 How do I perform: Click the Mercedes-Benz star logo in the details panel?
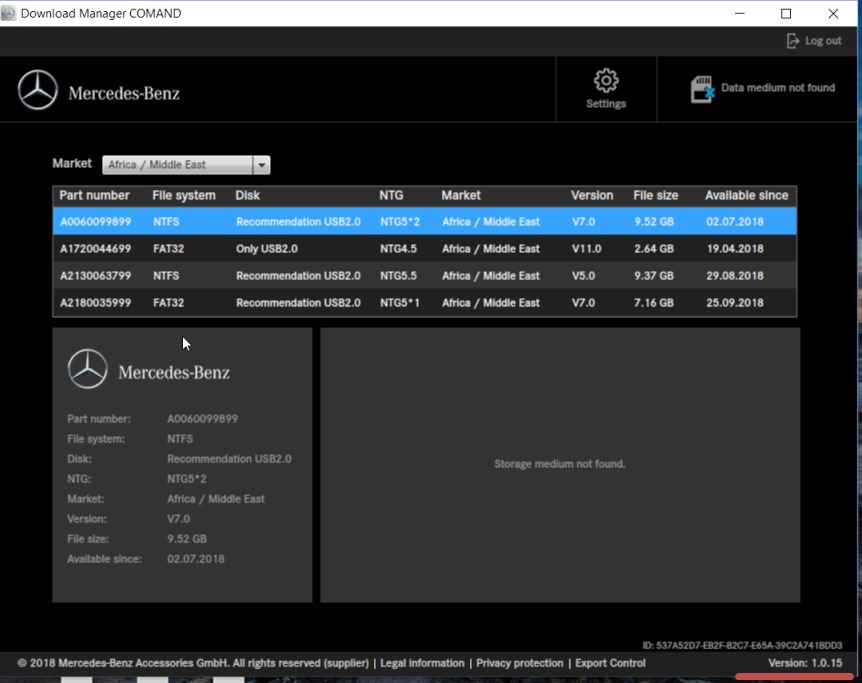click(x=87, y=369)
